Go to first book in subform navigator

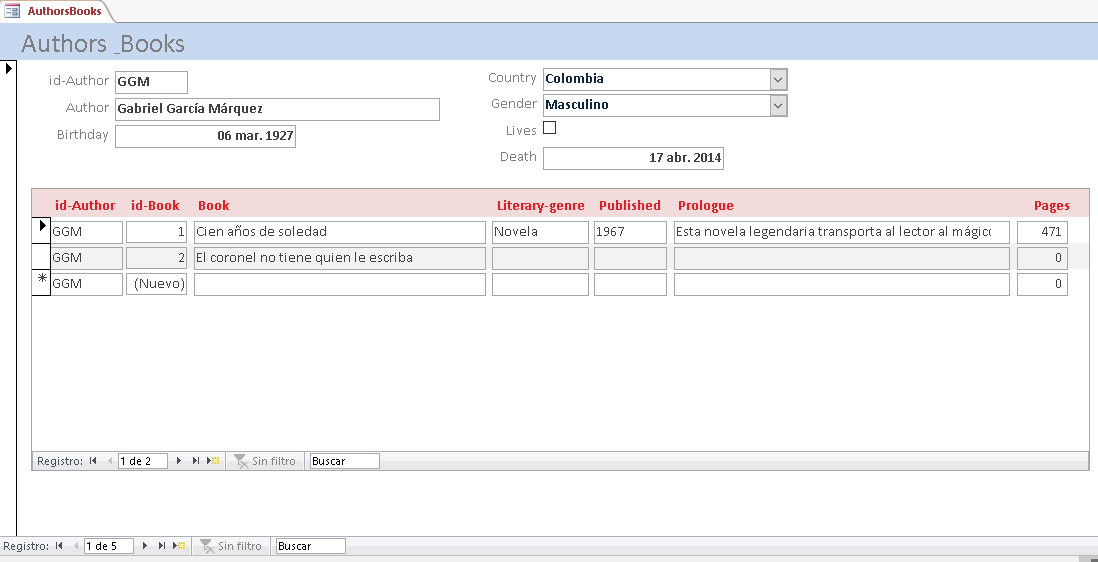pos(93,461)
